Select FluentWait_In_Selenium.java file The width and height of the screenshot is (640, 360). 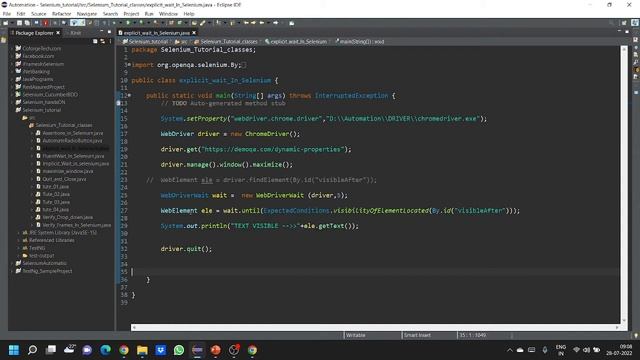coord(73,156)
